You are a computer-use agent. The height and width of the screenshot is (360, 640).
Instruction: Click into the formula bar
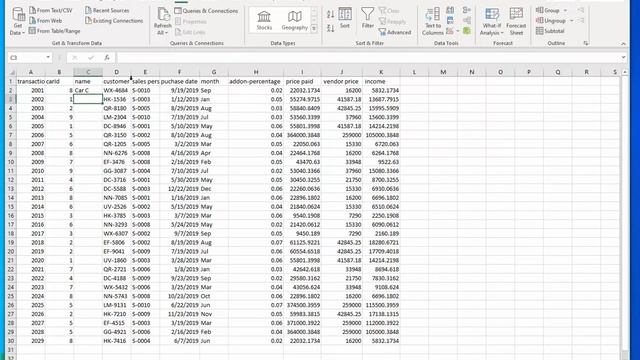click(367, 58)
